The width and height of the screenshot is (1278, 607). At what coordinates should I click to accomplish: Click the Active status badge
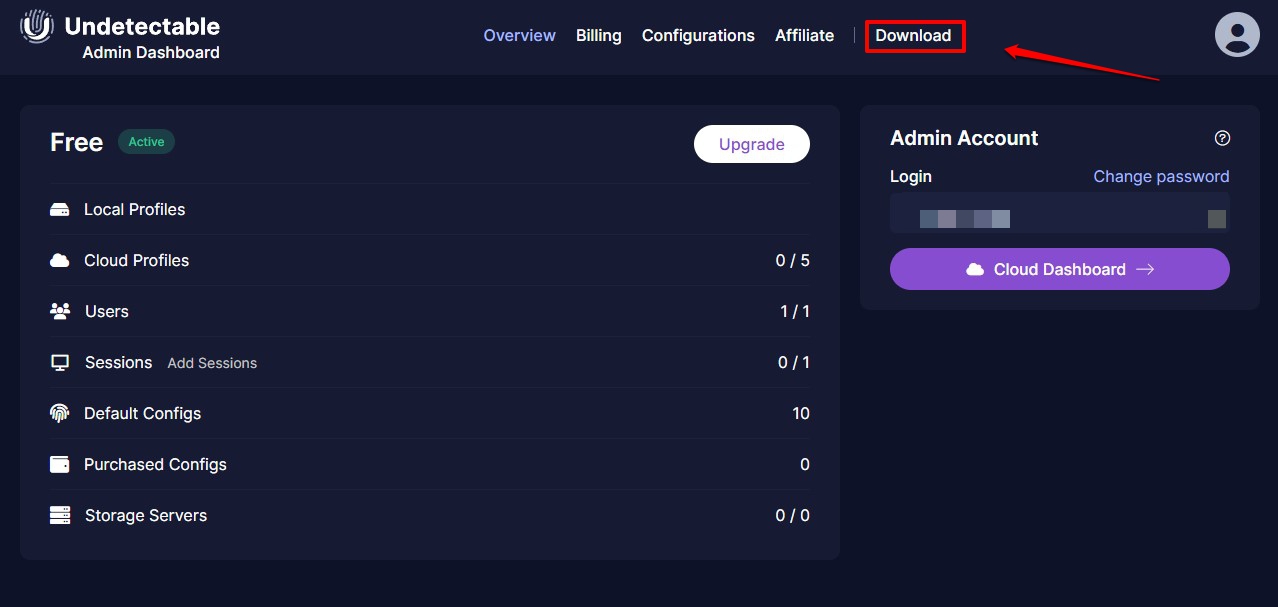(146, 142)
